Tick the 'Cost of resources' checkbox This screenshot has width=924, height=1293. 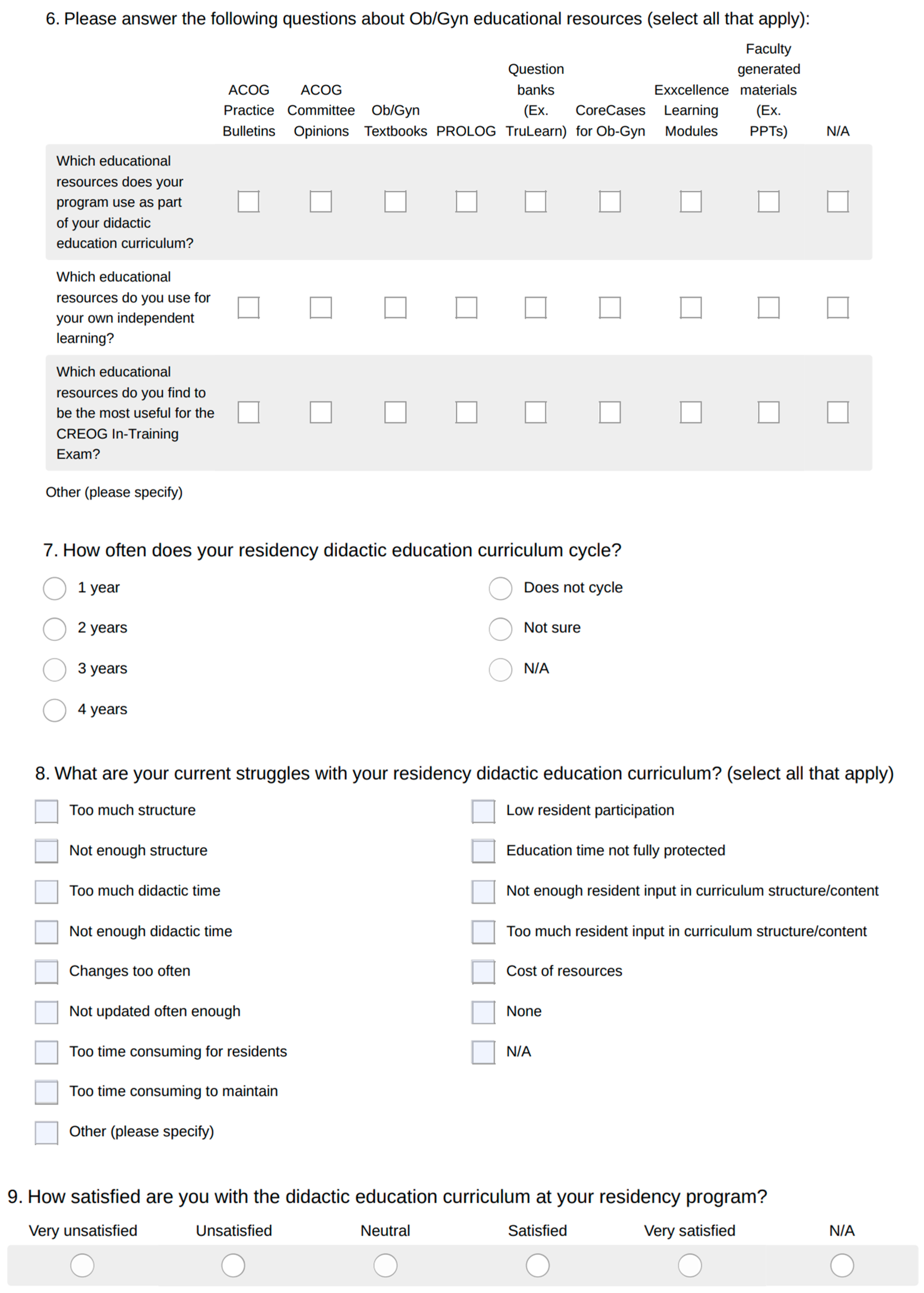click(x=483, y=971)
